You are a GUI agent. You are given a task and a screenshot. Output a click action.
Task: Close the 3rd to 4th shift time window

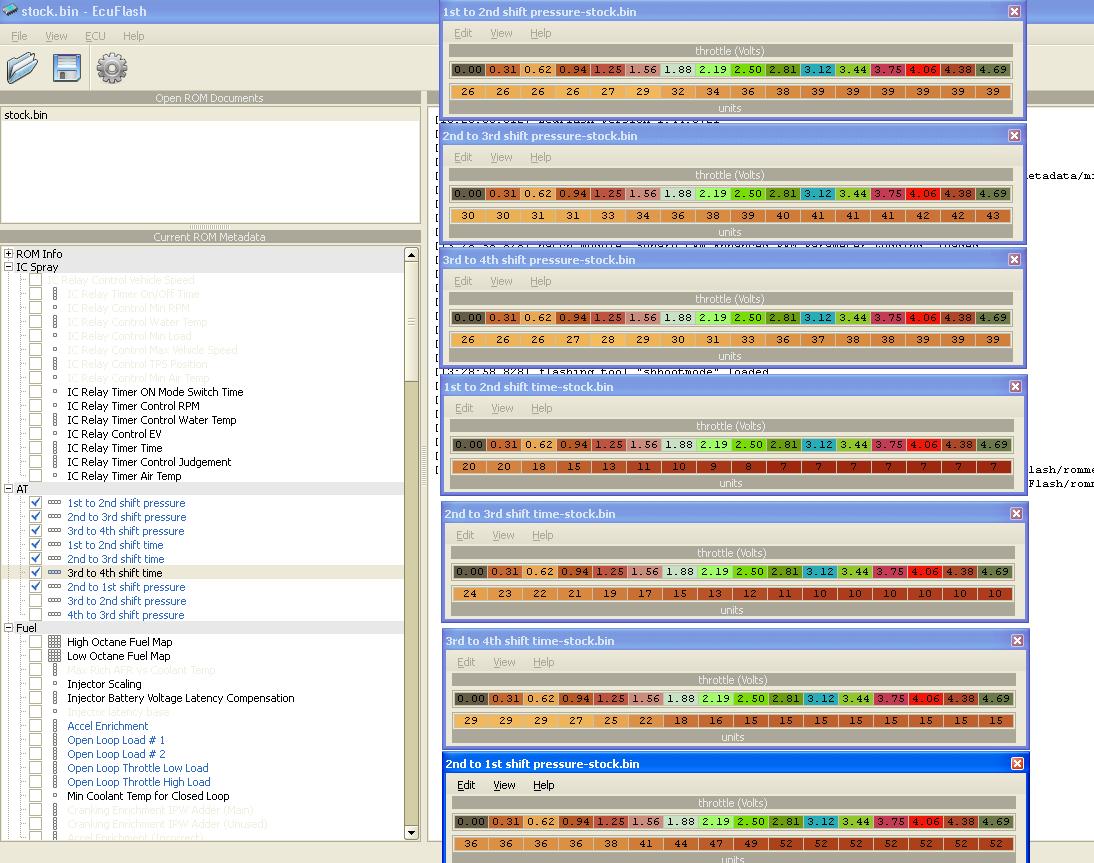pos(1016,641)
